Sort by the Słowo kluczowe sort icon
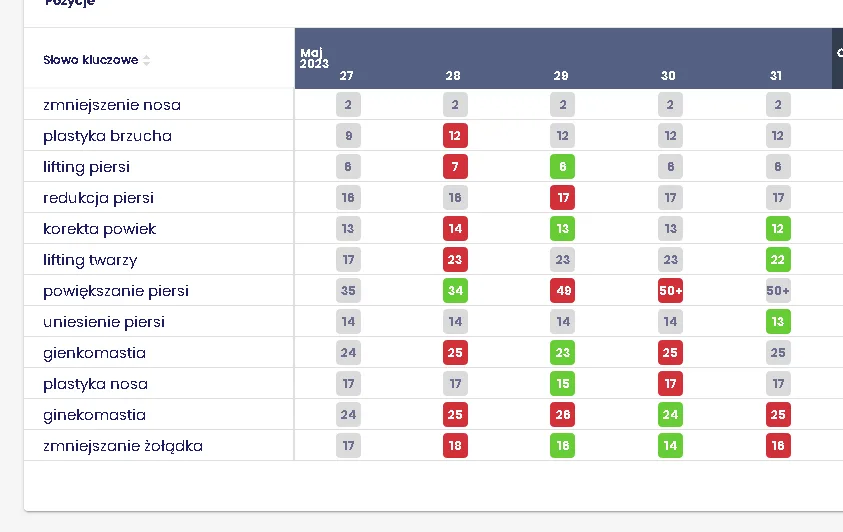This screenshot has width=843, height=532. [147, 60]
